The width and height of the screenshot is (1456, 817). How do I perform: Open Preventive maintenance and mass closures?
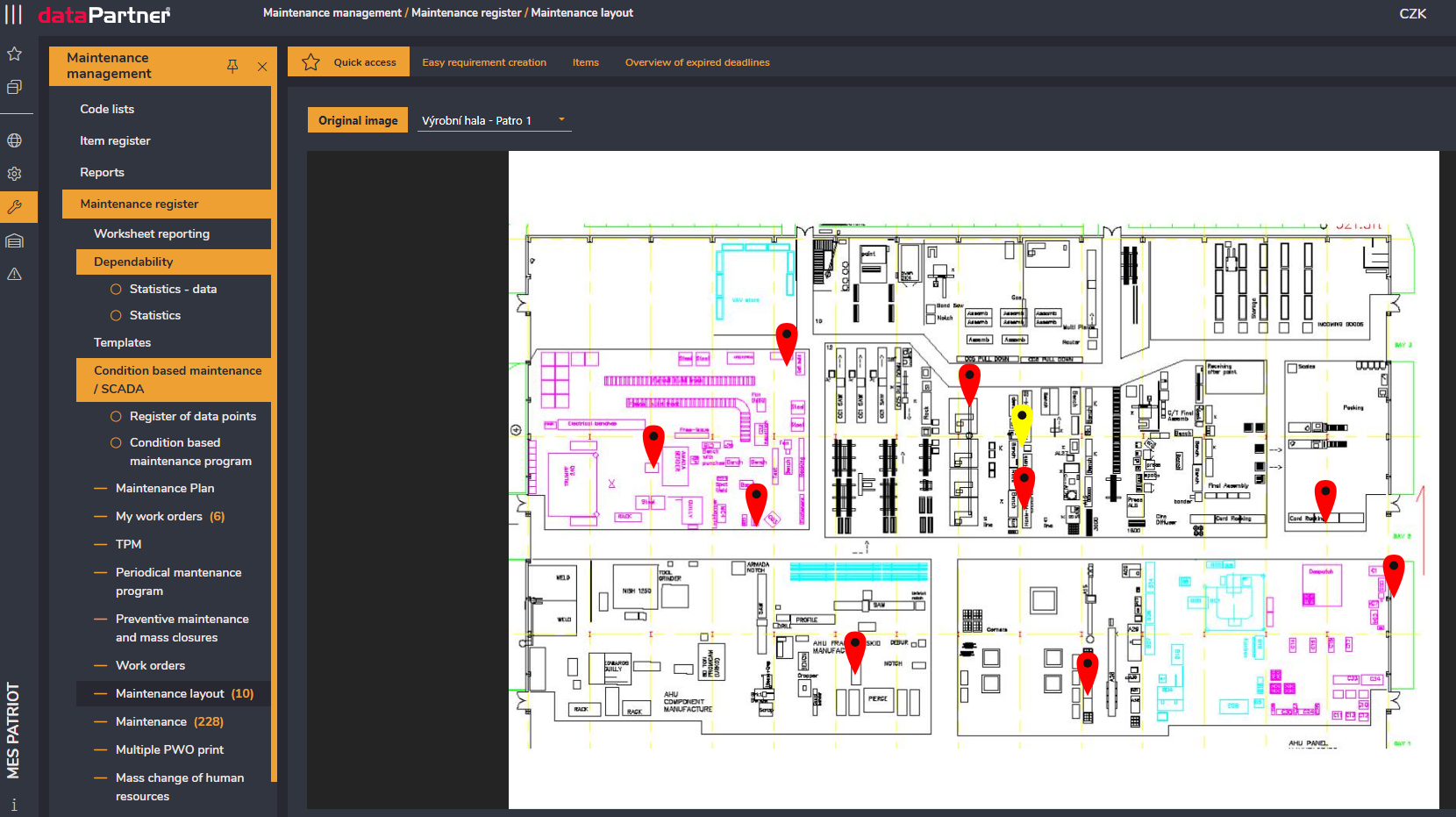[182, 628]
